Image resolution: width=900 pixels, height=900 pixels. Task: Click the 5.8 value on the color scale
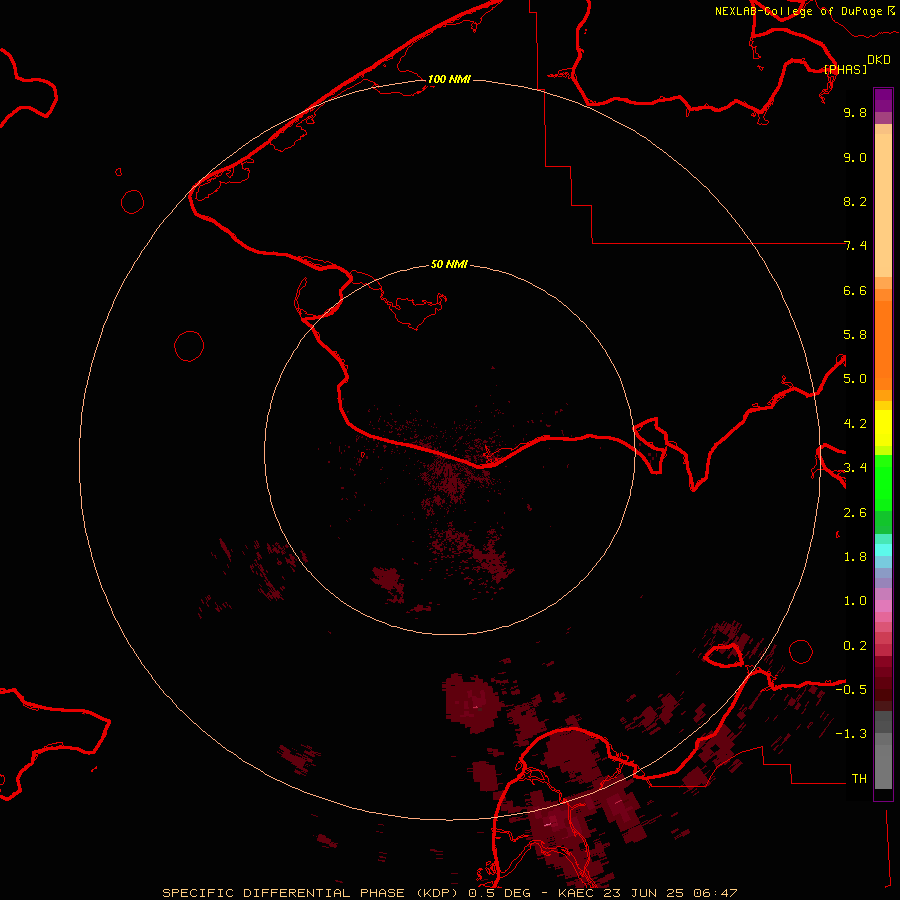(x=855, y=335)
